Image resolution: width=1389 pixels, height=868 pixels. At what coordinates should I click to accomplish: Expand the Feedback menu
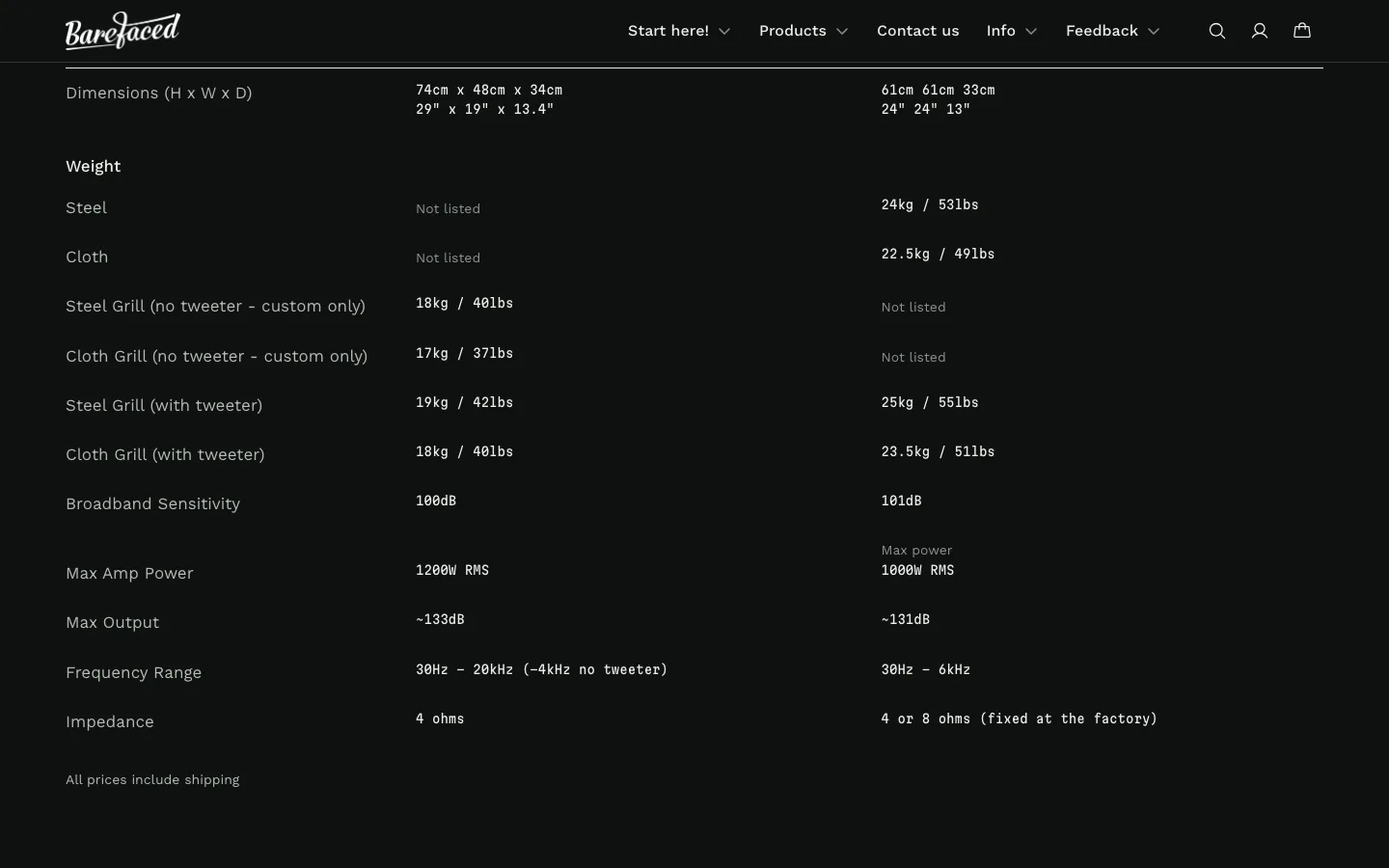click(1113, 31)
